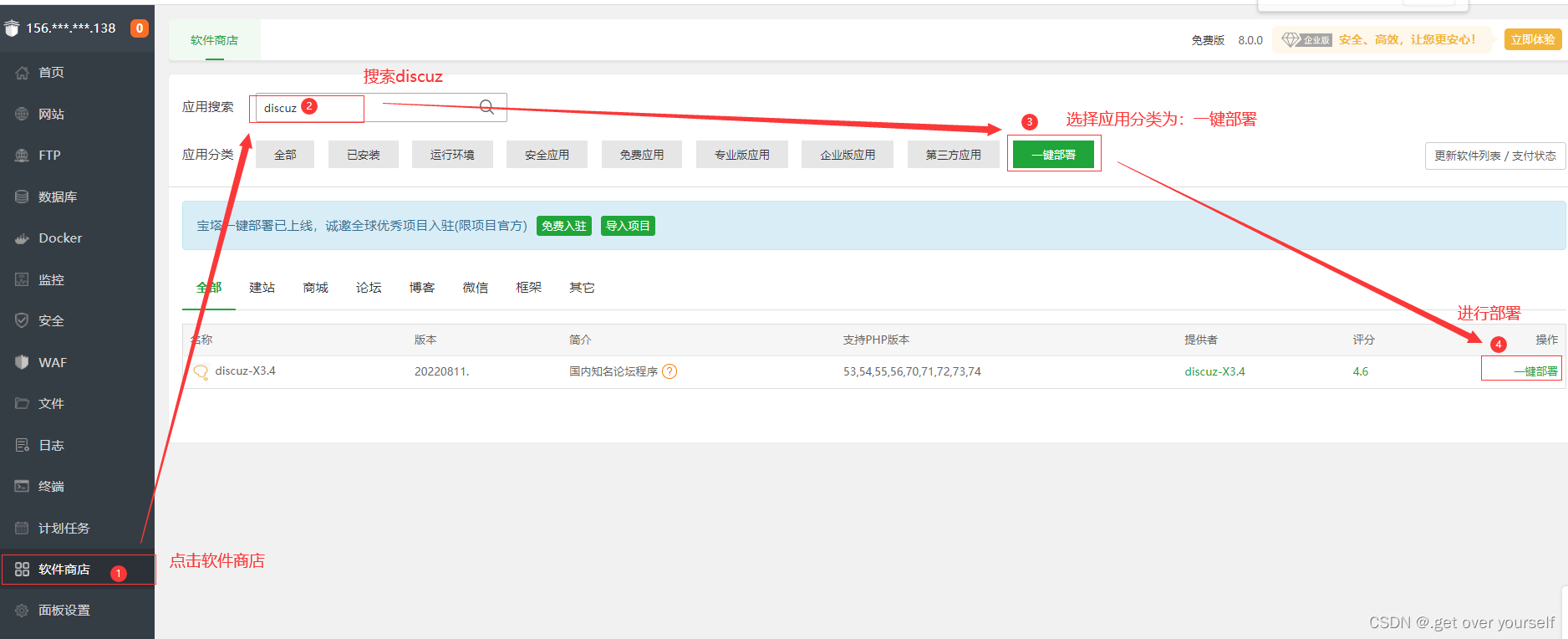Click the discuz-X3.4 name cell
Image resolution: width=1568 pixels, height=639 pixels.
[245, 371]
